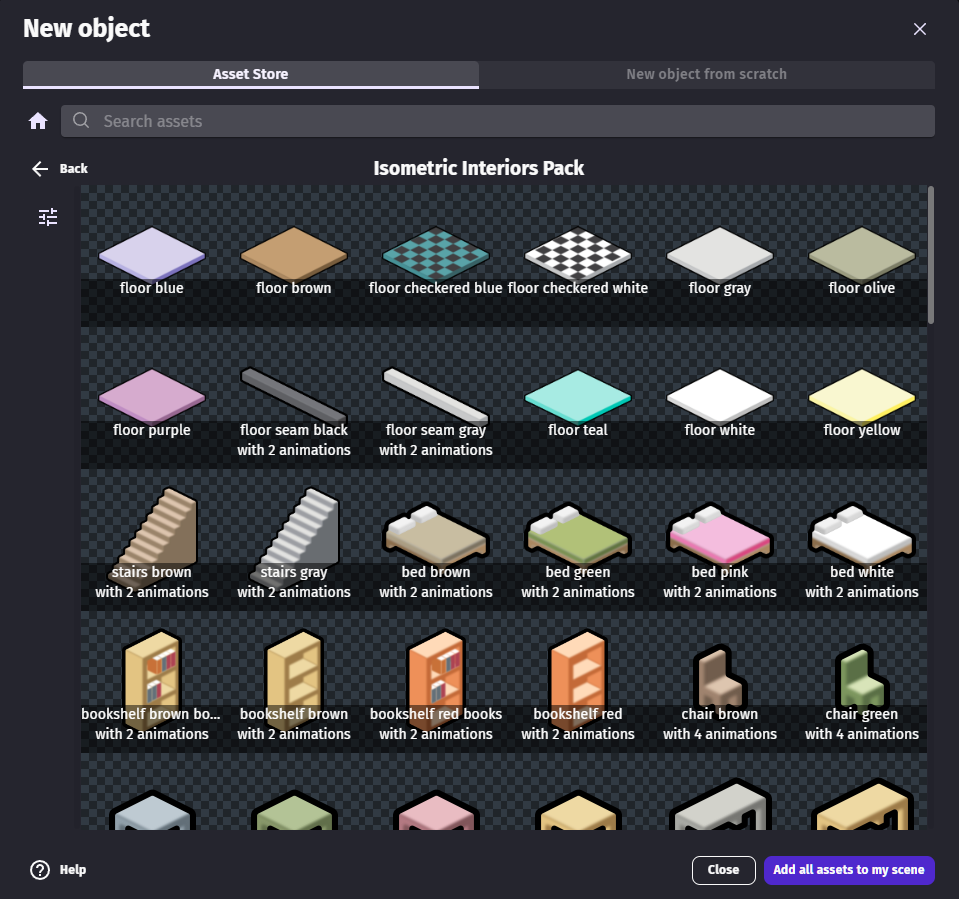Click the Close button

(x=723, y=869)
